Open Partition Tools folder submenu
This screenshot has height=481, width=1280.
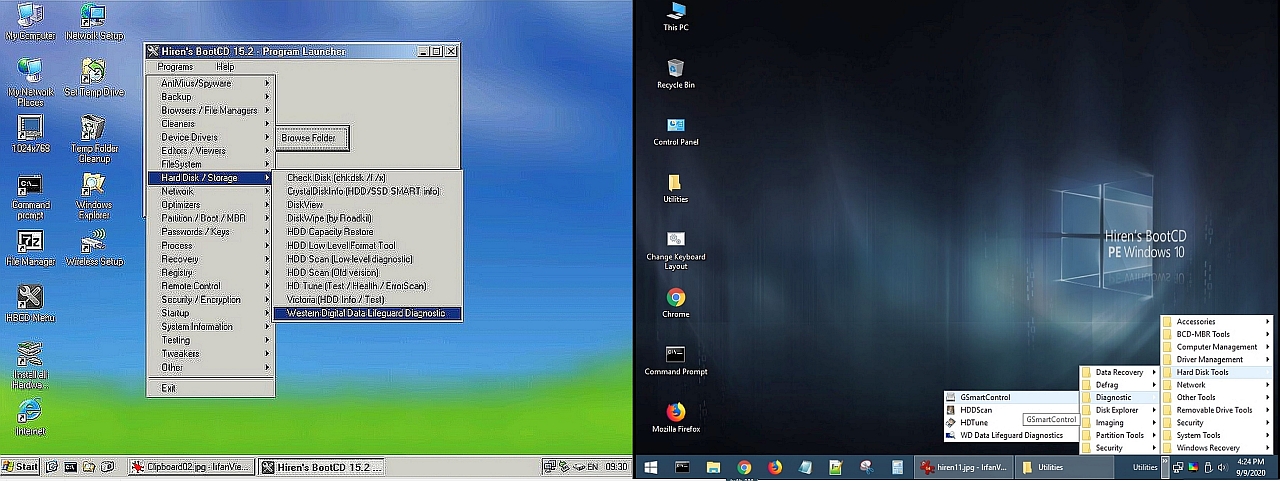pyautogui.click(x=1118, y=435)
